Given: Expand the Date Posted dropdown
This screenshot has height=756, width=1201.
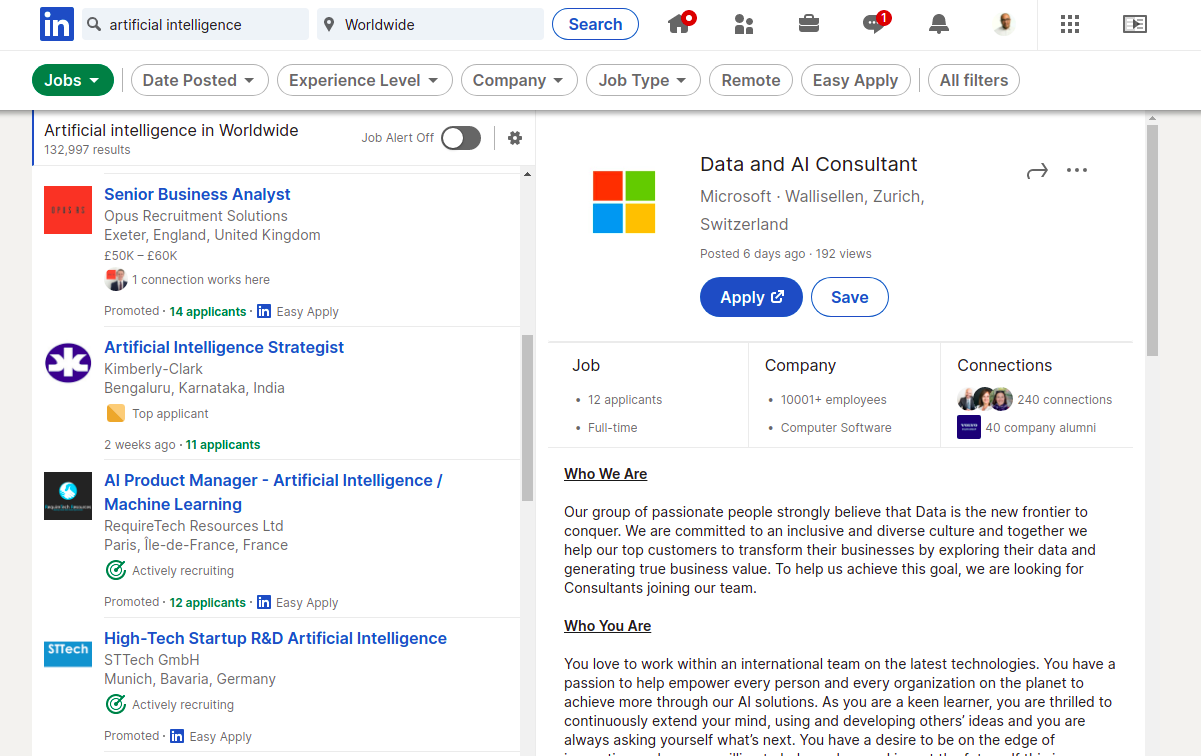Looking at the screenshot, I should click(x=199, y=80).
